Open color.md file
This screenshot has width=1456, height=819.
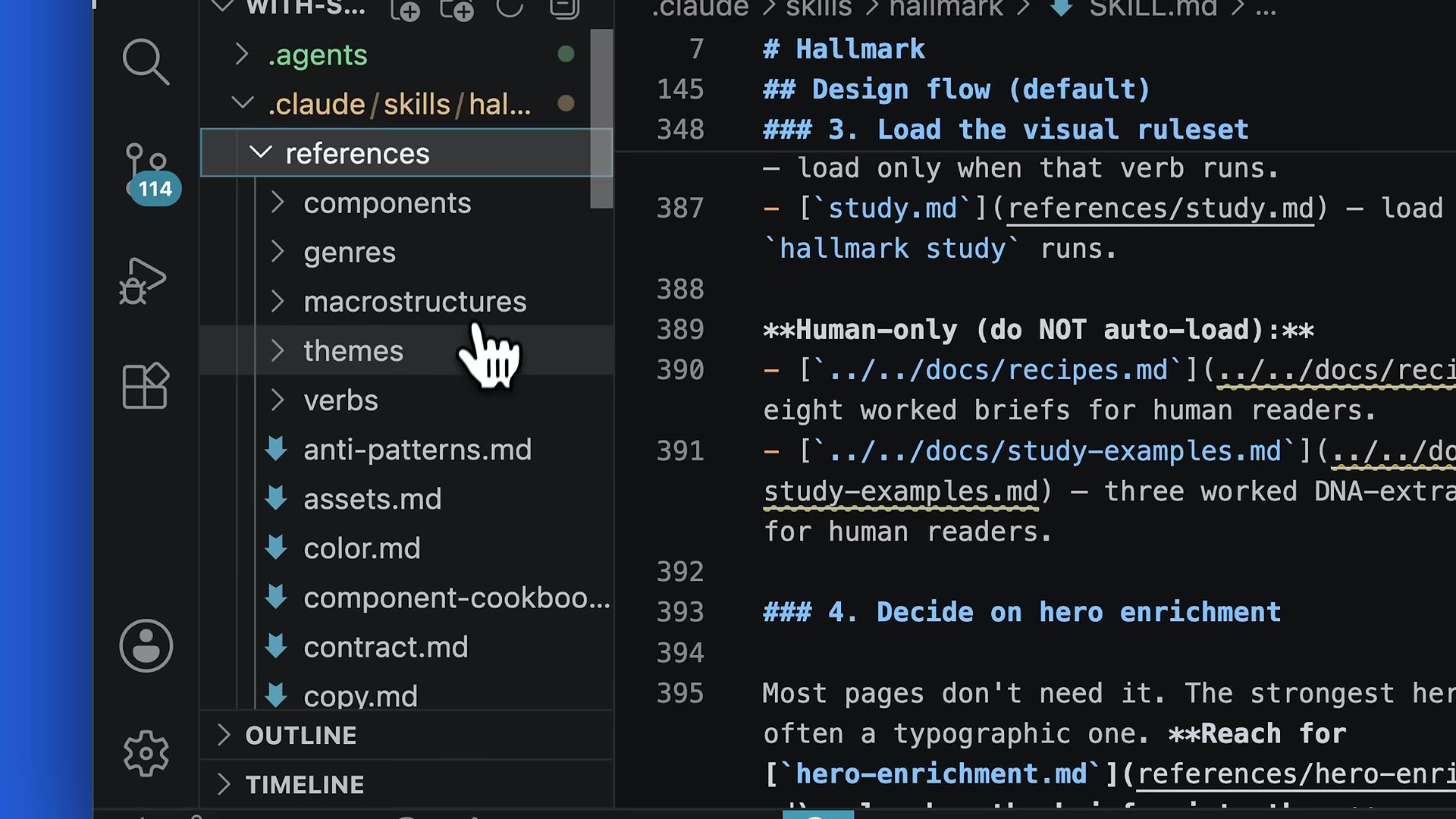362,548
